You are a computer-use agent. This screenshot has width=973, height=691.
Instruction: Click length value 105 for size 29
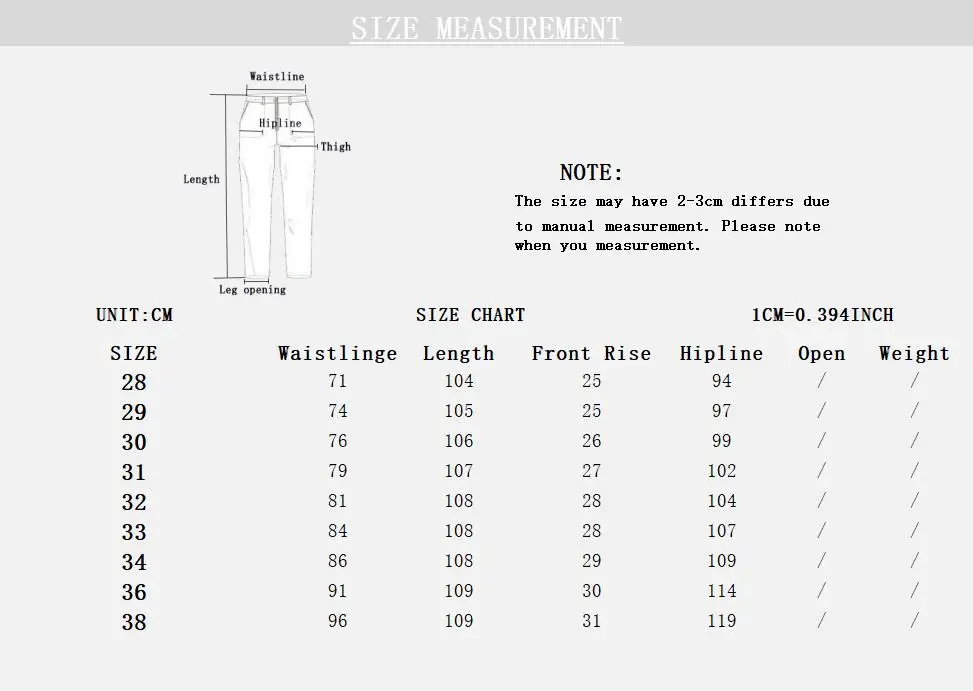click(459, 411)
